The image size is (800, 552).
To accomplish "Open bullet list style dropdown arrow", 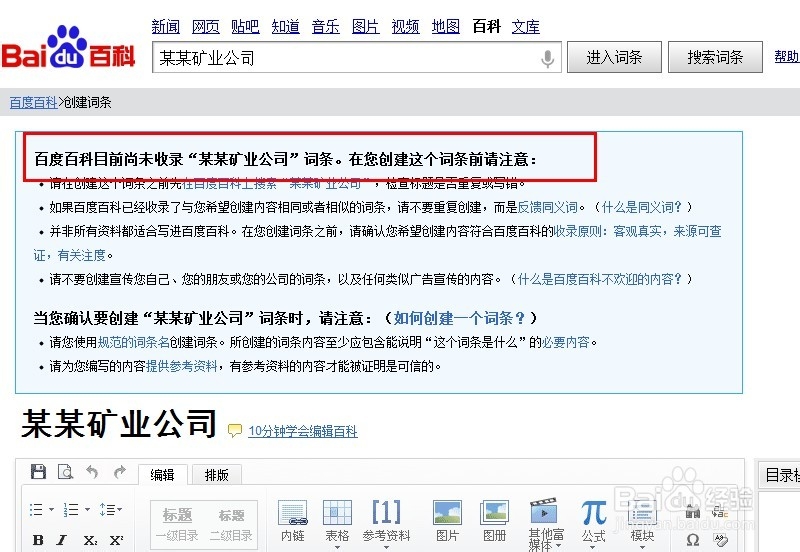I will pos(51,509).
